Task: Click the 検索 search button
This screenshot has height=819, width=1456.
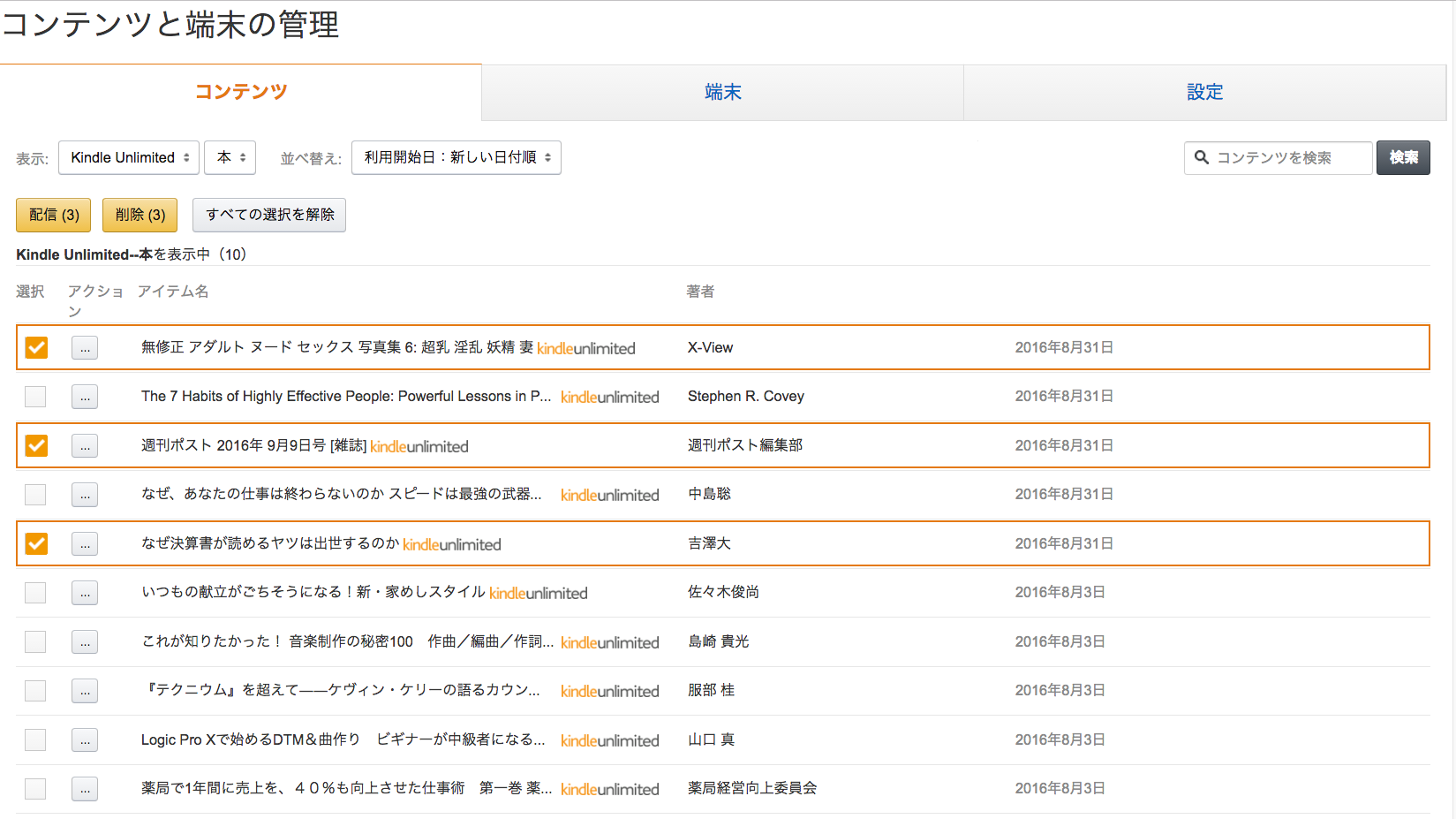Action: 1403,157
